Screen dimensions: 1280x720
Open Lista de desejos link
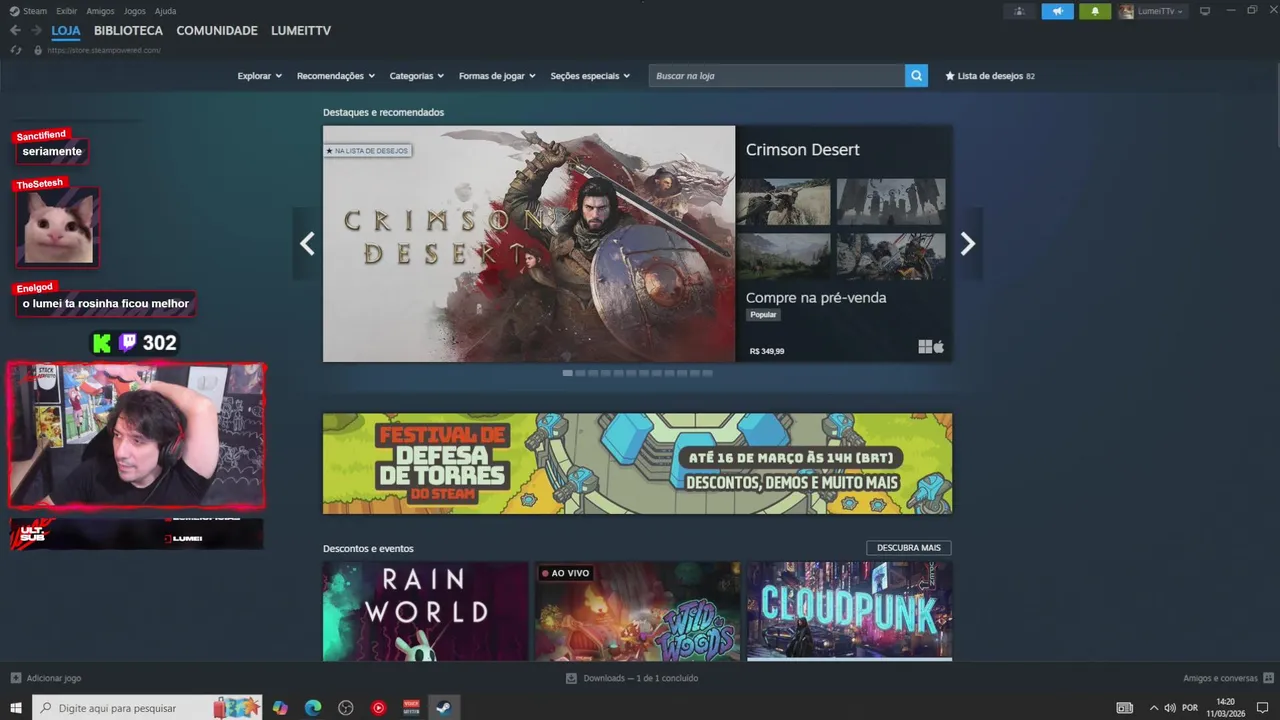[990, 76]
